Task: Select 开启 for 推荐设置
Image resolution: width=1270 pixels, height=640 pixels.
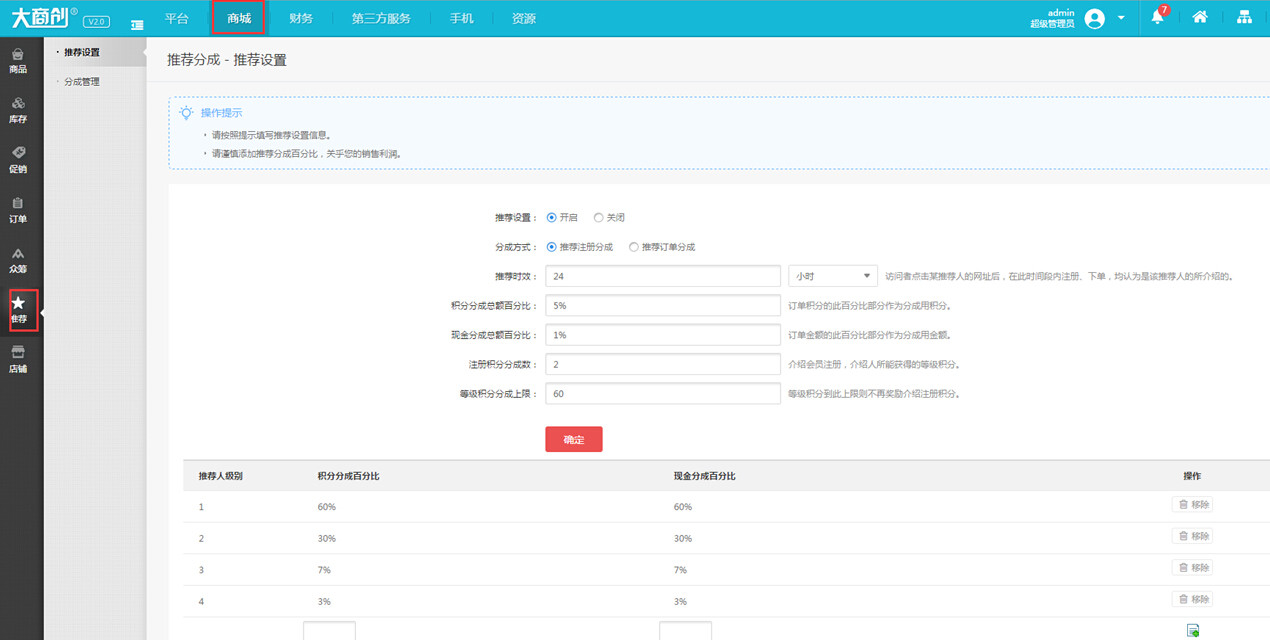Action: coord(552,217)
